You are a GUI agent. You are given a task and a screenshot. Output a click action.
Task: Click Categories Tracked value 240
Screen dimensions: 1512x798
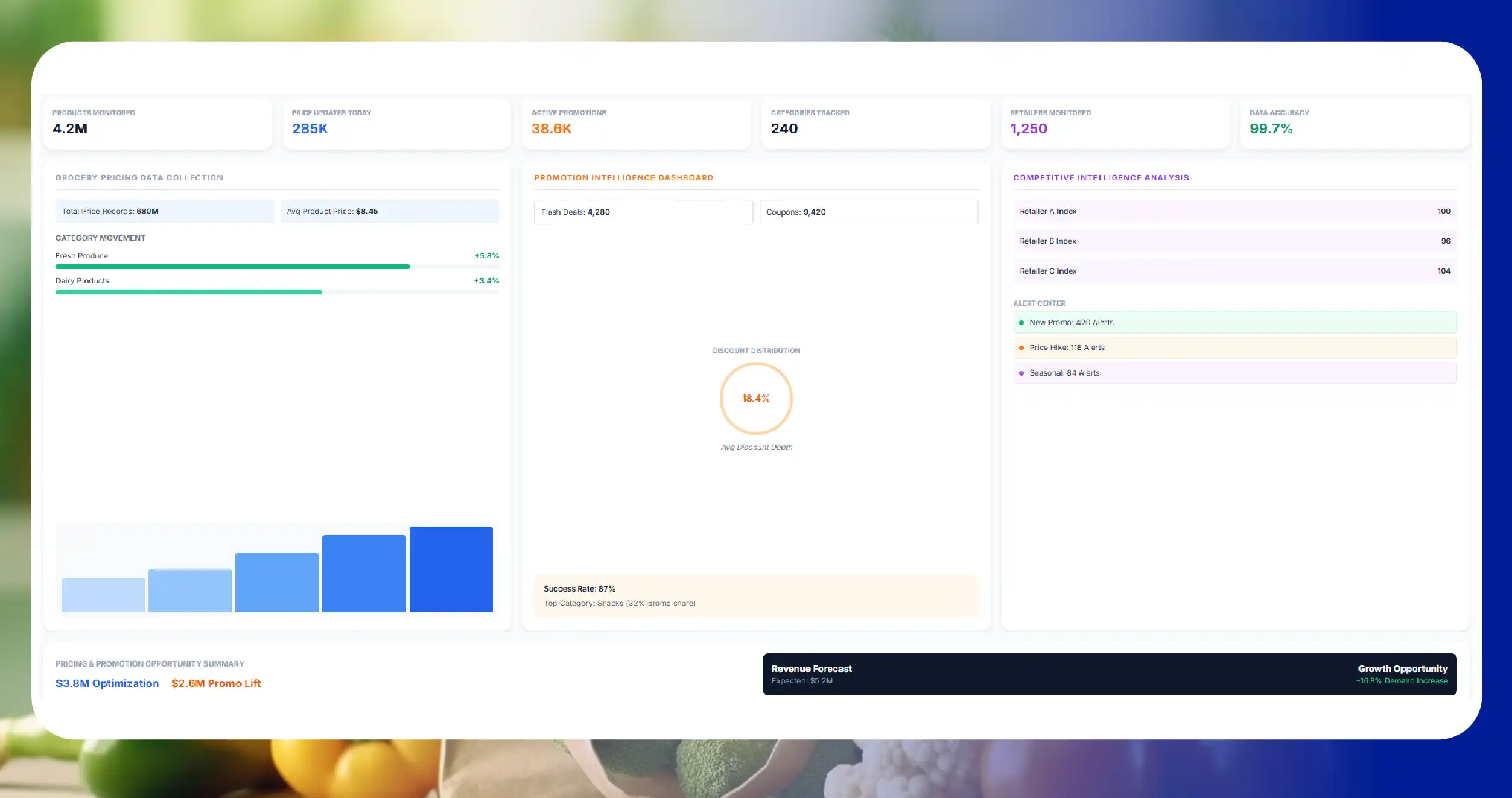pyautogui.click(x=784, y=128)
